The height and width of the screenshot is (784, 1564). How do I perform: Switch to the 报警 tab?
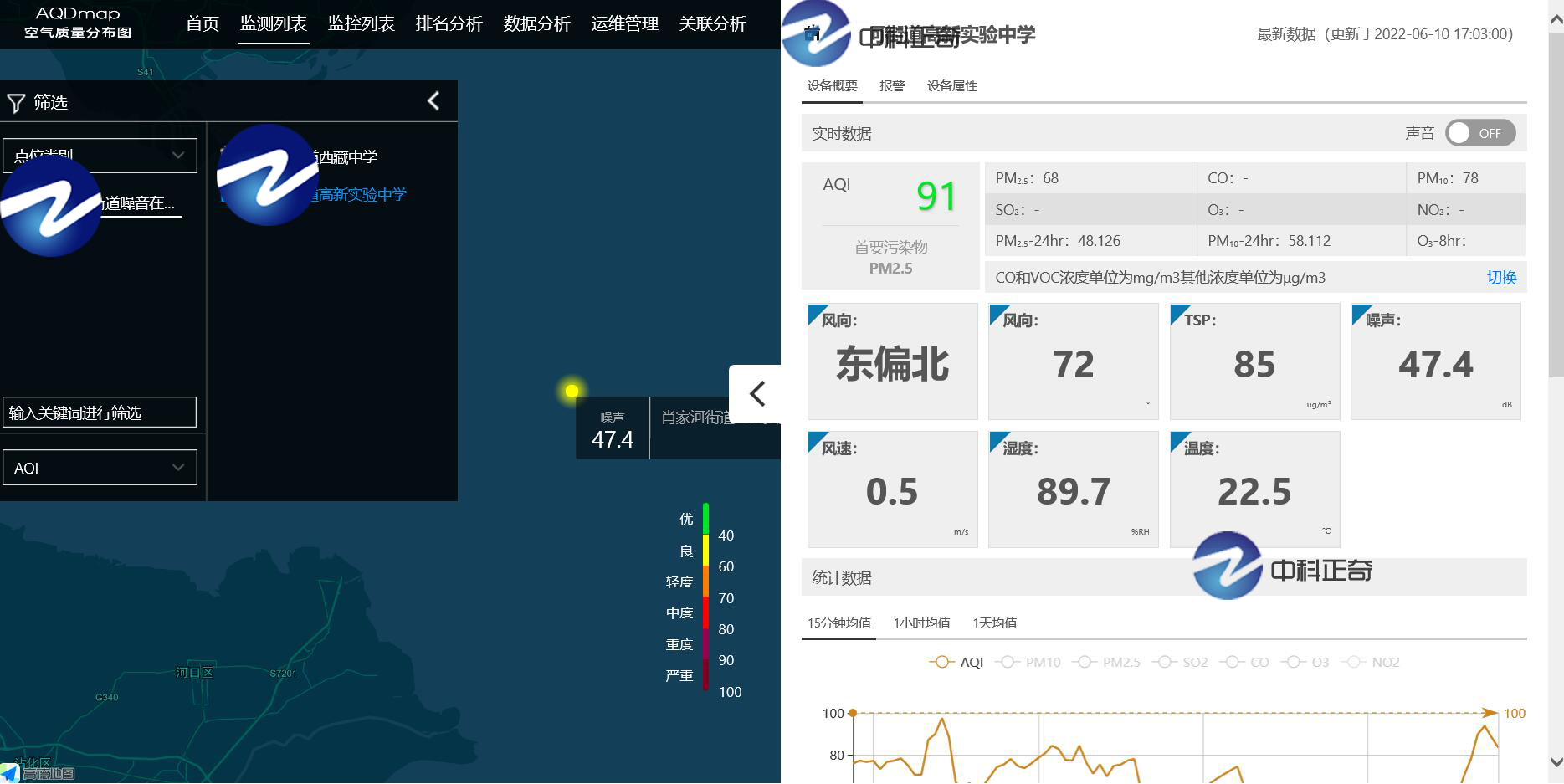[x=892, y=85]
